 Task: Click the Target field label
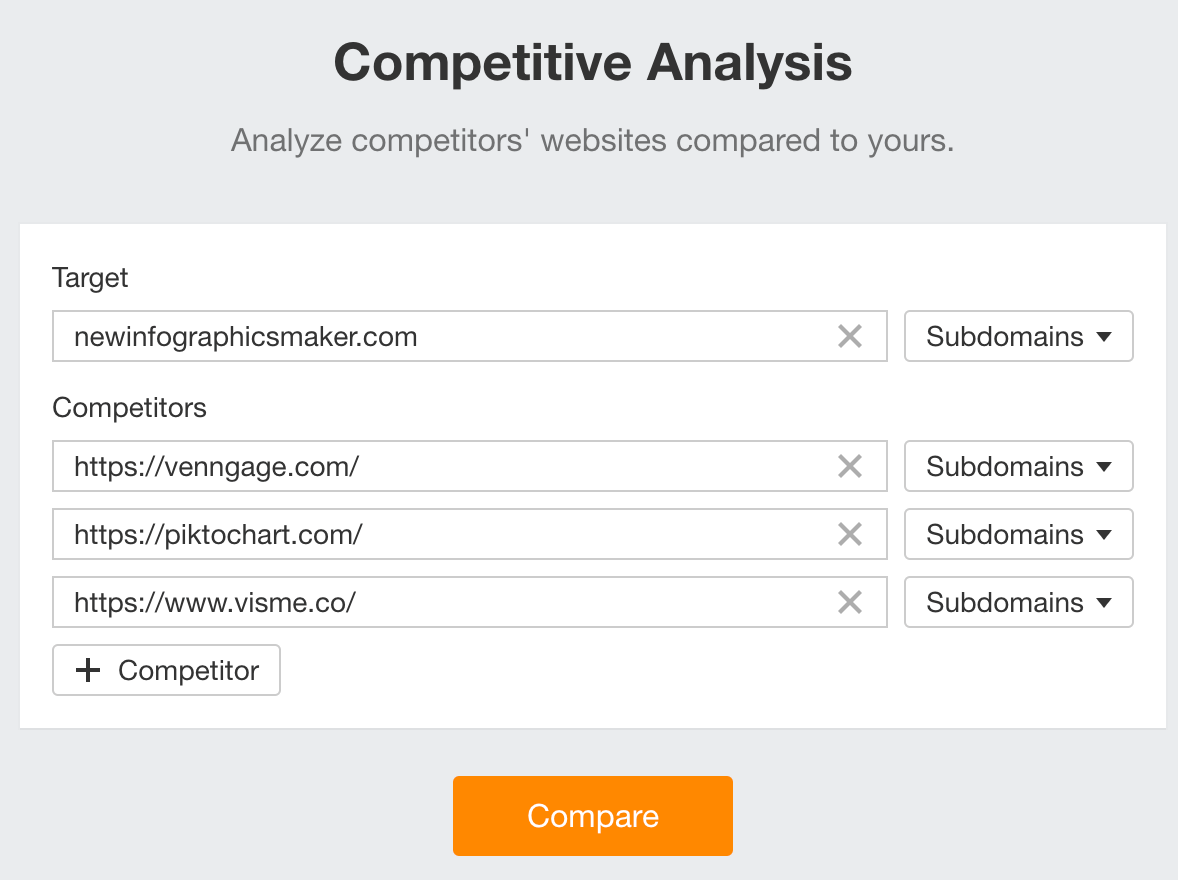coord(89,278)
